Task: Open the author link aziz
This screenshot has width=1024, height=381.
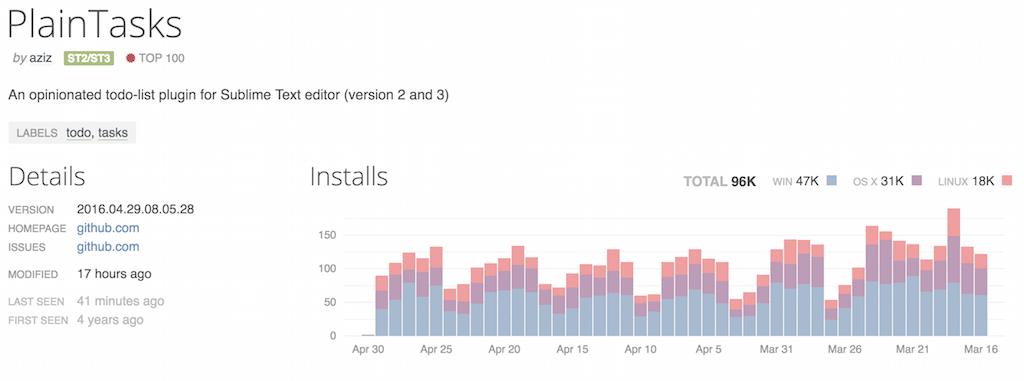Action: click(x=40, y=58)
